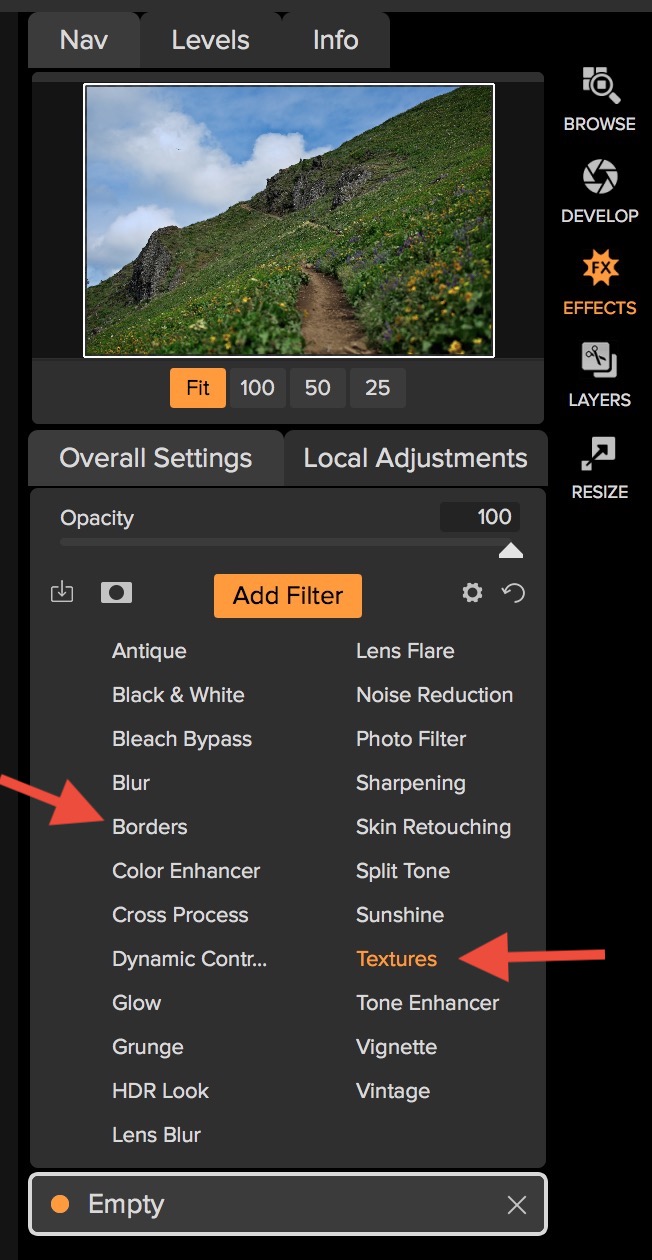
Task: Open the Browse module
Action: point(599,99)
